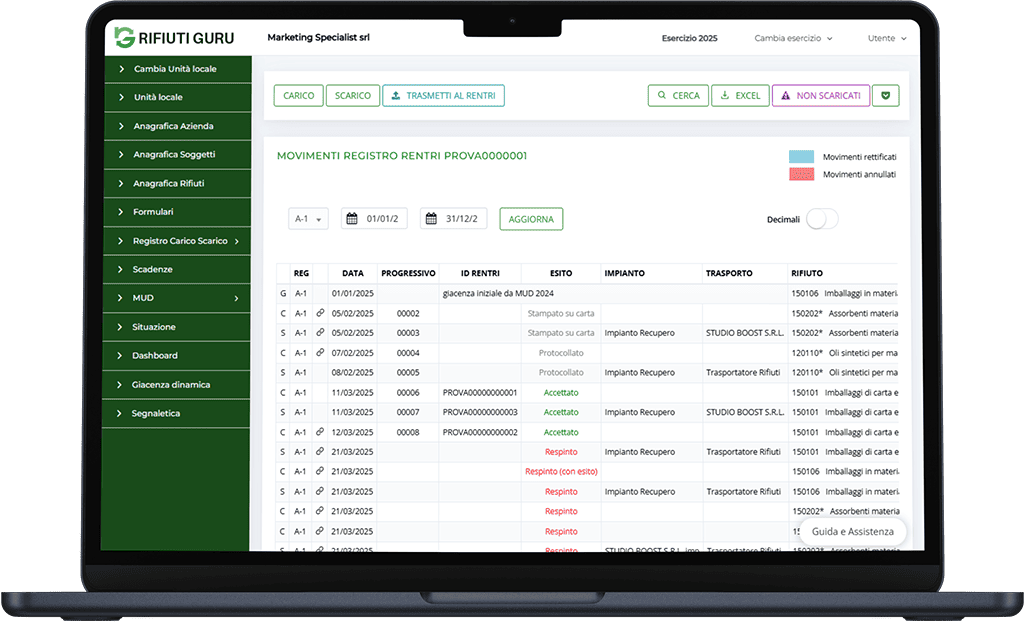Toggle the Decimali switch
The width and height of the screenshot is (1024, 633).
[x=821, y=219]
